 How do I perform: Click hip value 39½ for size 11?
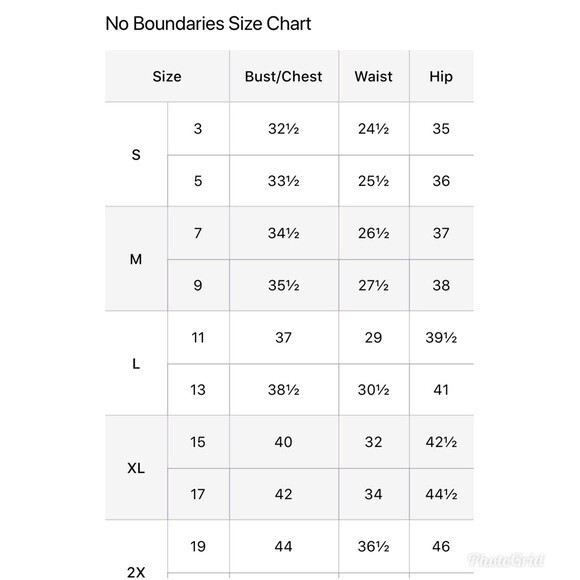click(x=441, y=338)
